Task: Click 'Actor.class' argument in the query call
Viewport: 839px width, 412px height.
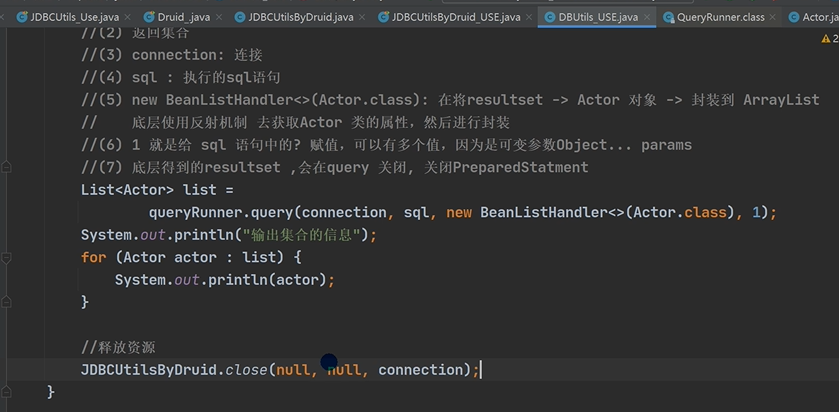Action: 678,212
